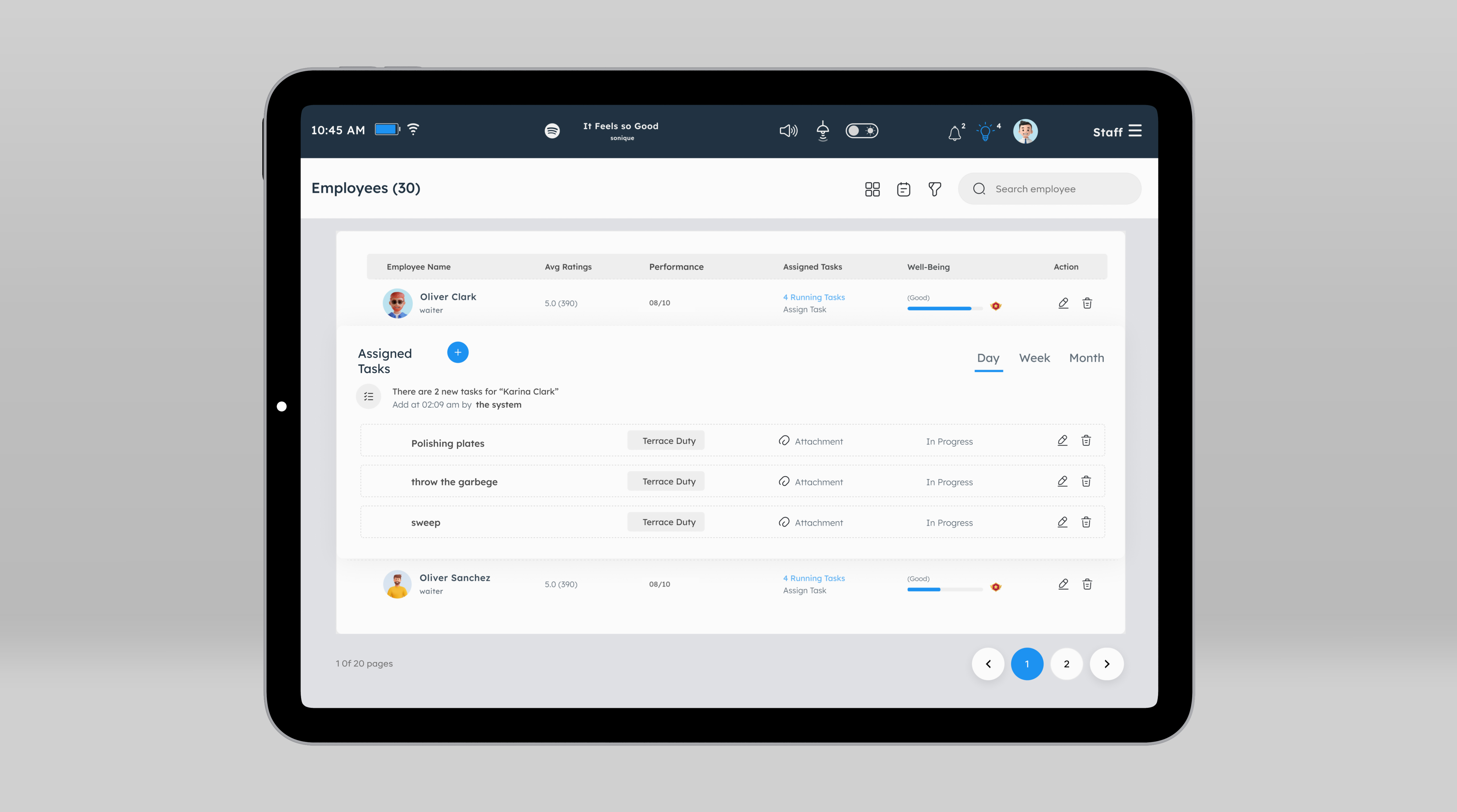Open the calendar schedule icon

tap(903, 189)
